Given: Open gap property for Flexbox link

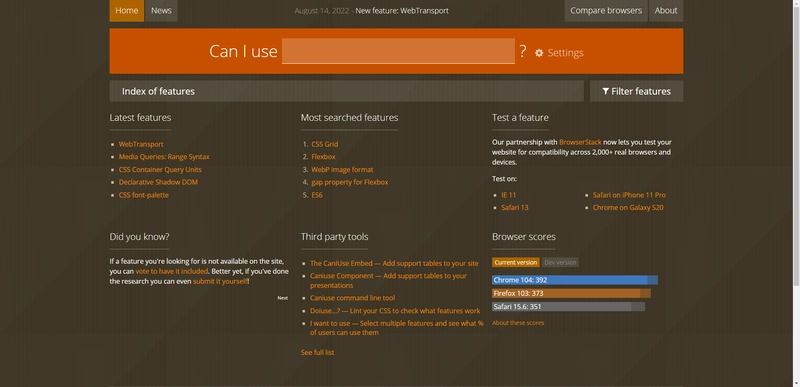Looking at the screenshot, I should (349, 182).
